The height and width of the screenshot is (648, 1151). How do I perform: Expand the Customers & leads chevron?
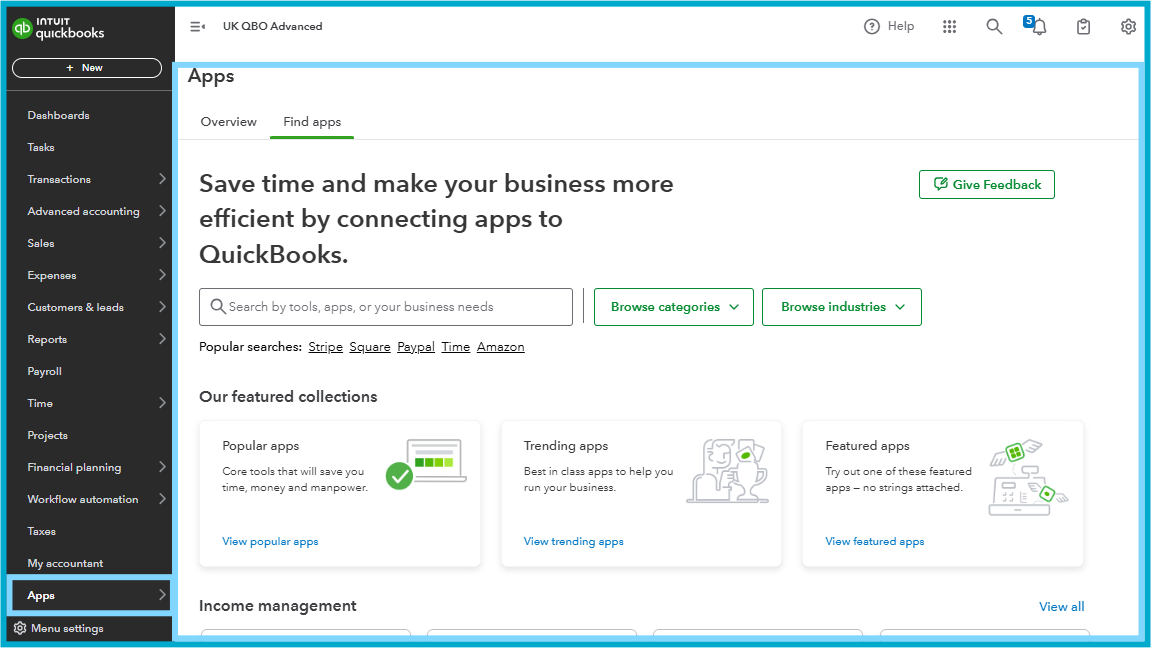[162, 307]
